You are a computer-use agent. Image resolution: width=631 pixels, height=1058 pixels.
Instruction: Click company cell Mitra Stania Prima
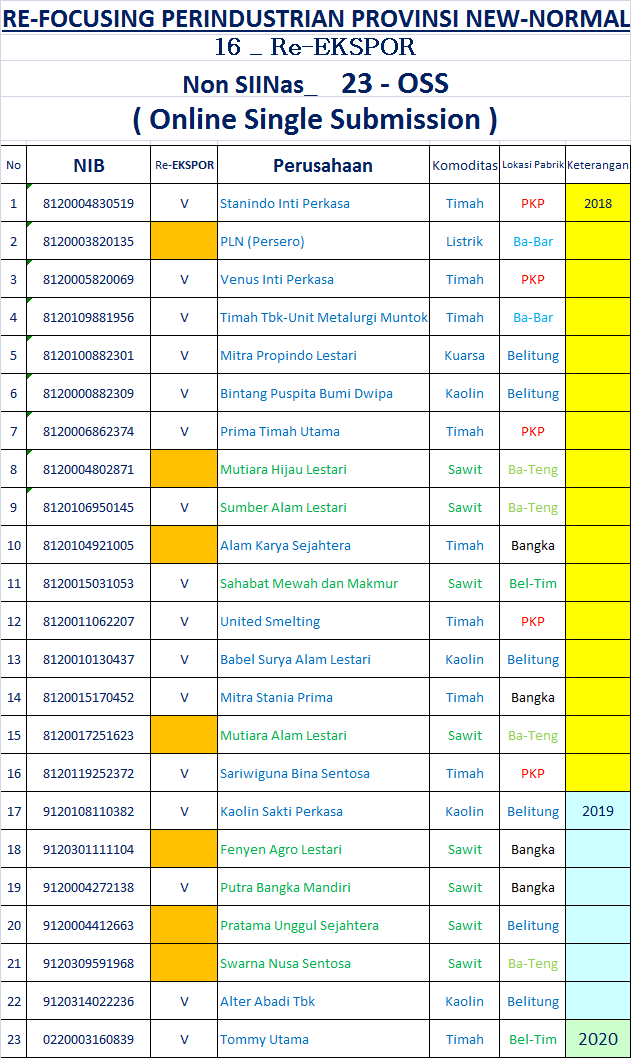pyautogui.click(x=323, y=698)
